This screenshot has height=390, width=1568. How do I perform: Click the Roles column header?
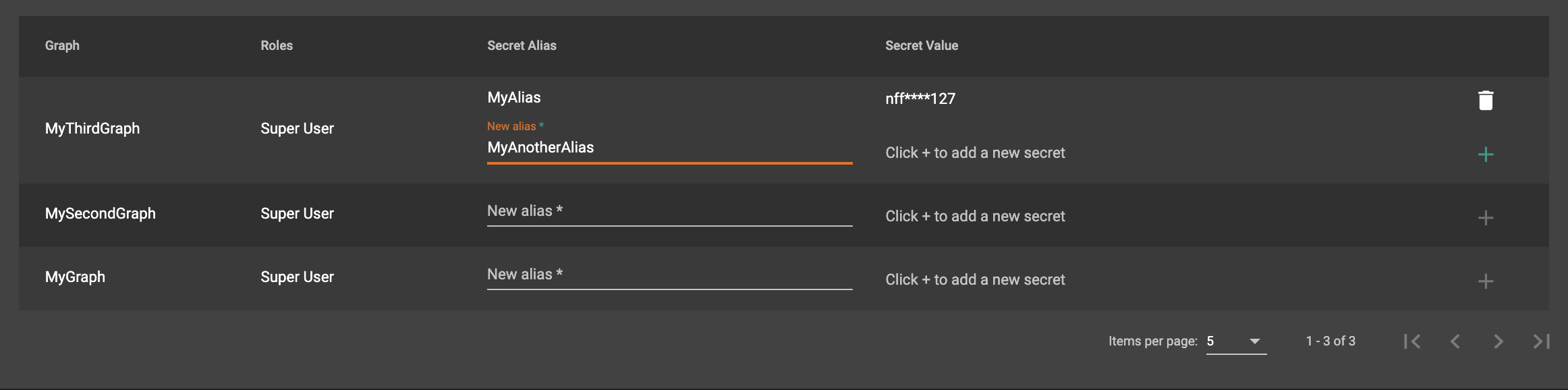(277, 46)
